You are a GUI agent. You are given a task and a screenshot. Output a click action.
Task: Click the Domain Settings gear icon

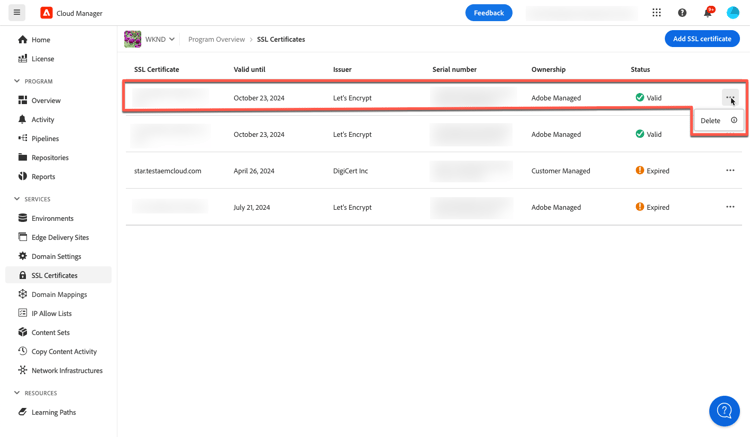click(x=22, y=256)
